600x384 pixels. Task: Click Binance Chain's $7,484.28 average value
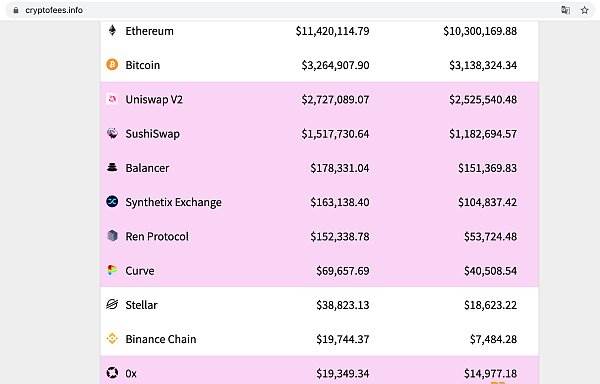pyautogui.click(x=493, y=339)
